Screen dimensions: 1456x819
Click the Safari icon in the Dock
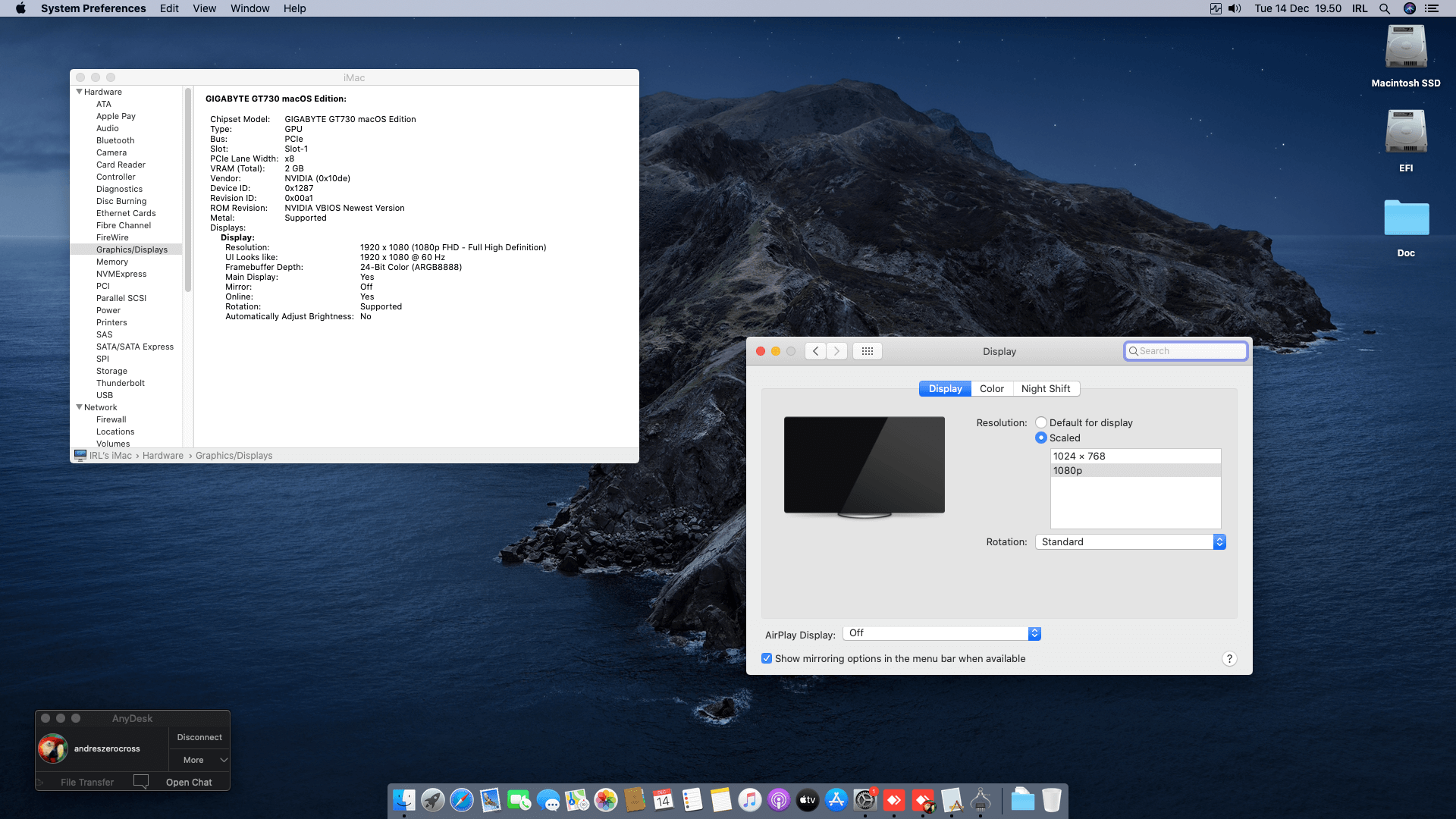click(x=460, y=800)
